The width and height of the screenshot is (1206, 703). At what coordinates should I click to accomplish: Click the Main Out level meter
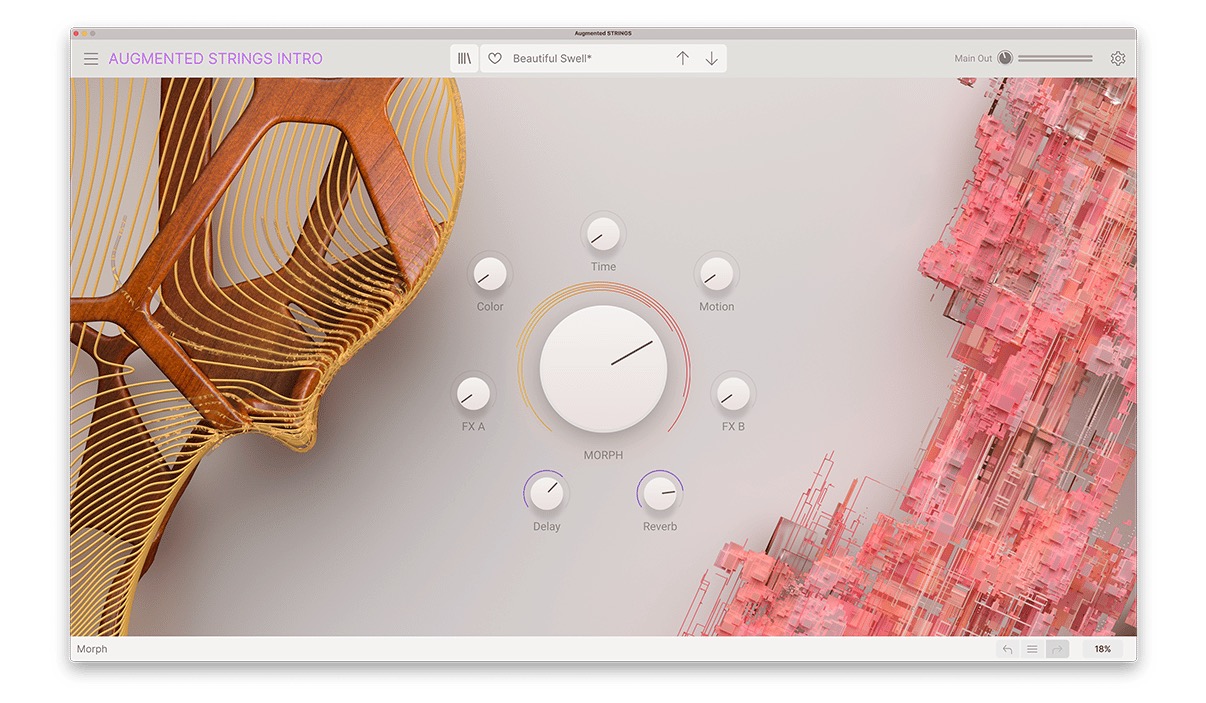click(x=1055, y=59)
